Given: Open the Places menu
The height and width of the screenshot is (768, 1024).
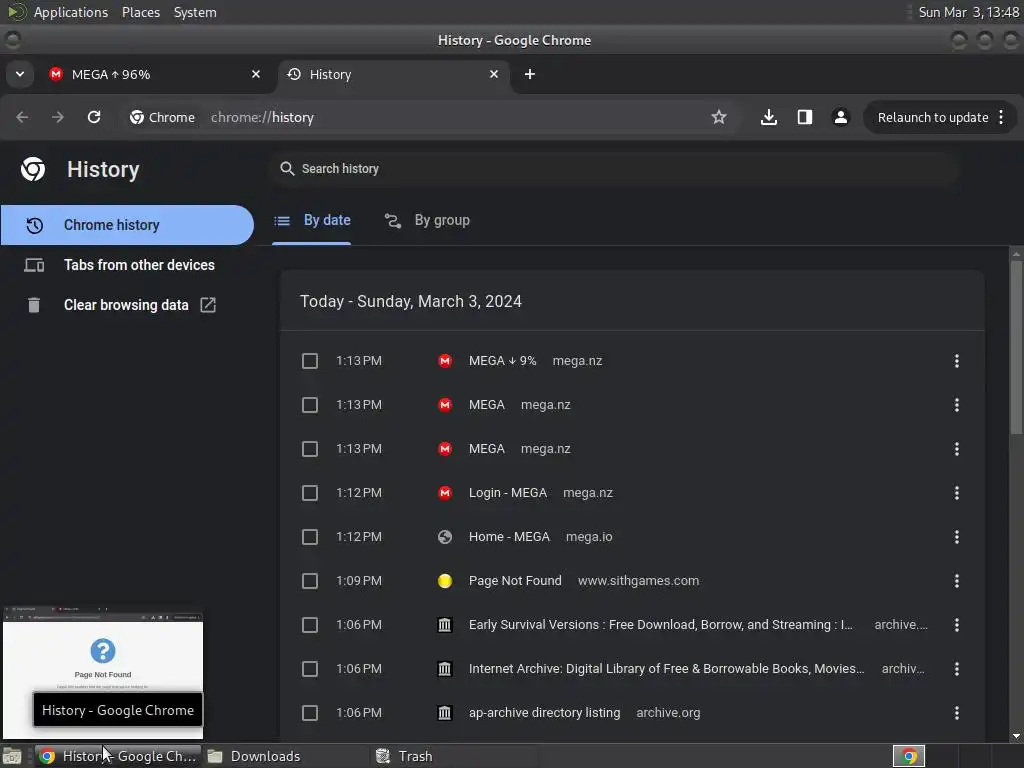Looking at the screenshot, I should tap(140, 12).
